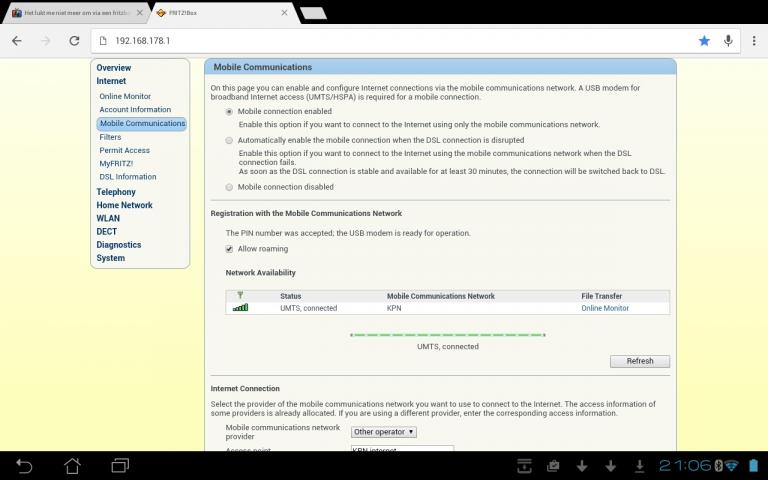Open MyFRITZ! in the sidebar
Viewport: 768px width, 480px height.
coord(116,164)
